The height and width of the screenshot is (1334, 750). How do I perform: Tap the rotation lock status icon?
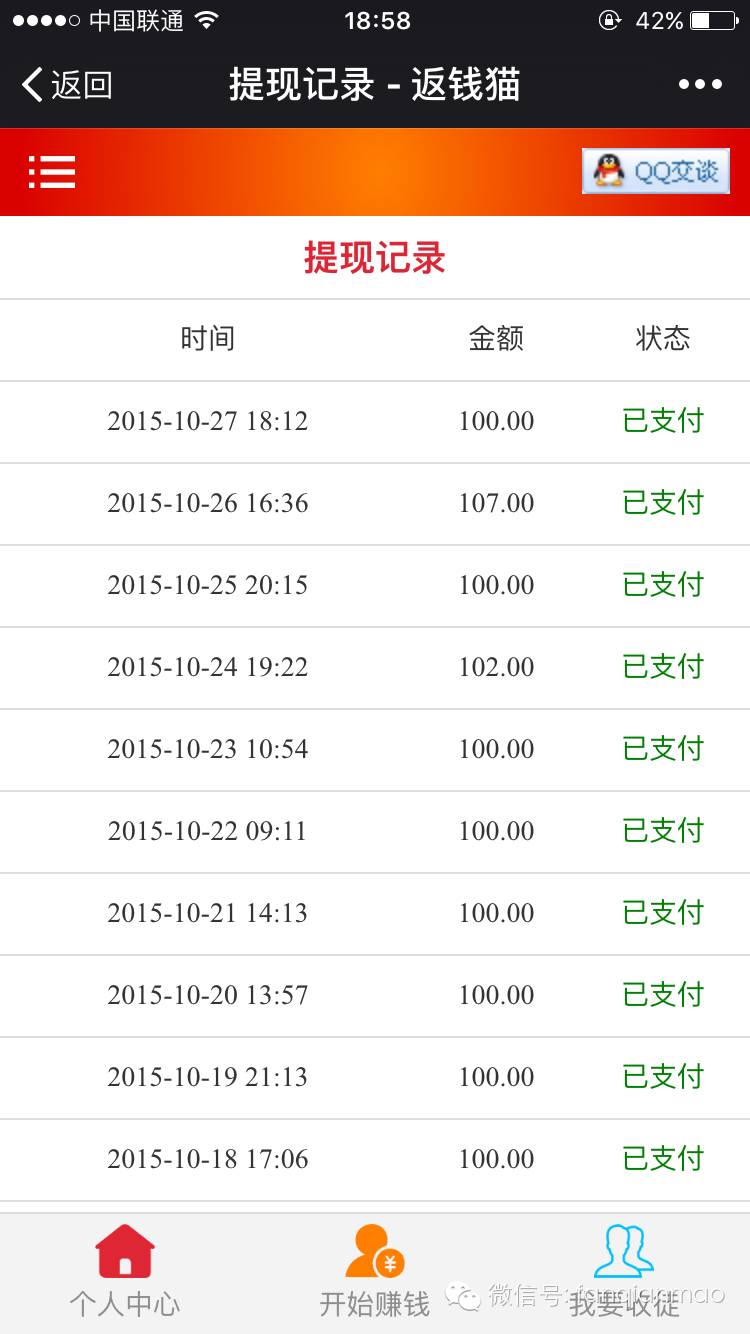(x=609, y=20)
